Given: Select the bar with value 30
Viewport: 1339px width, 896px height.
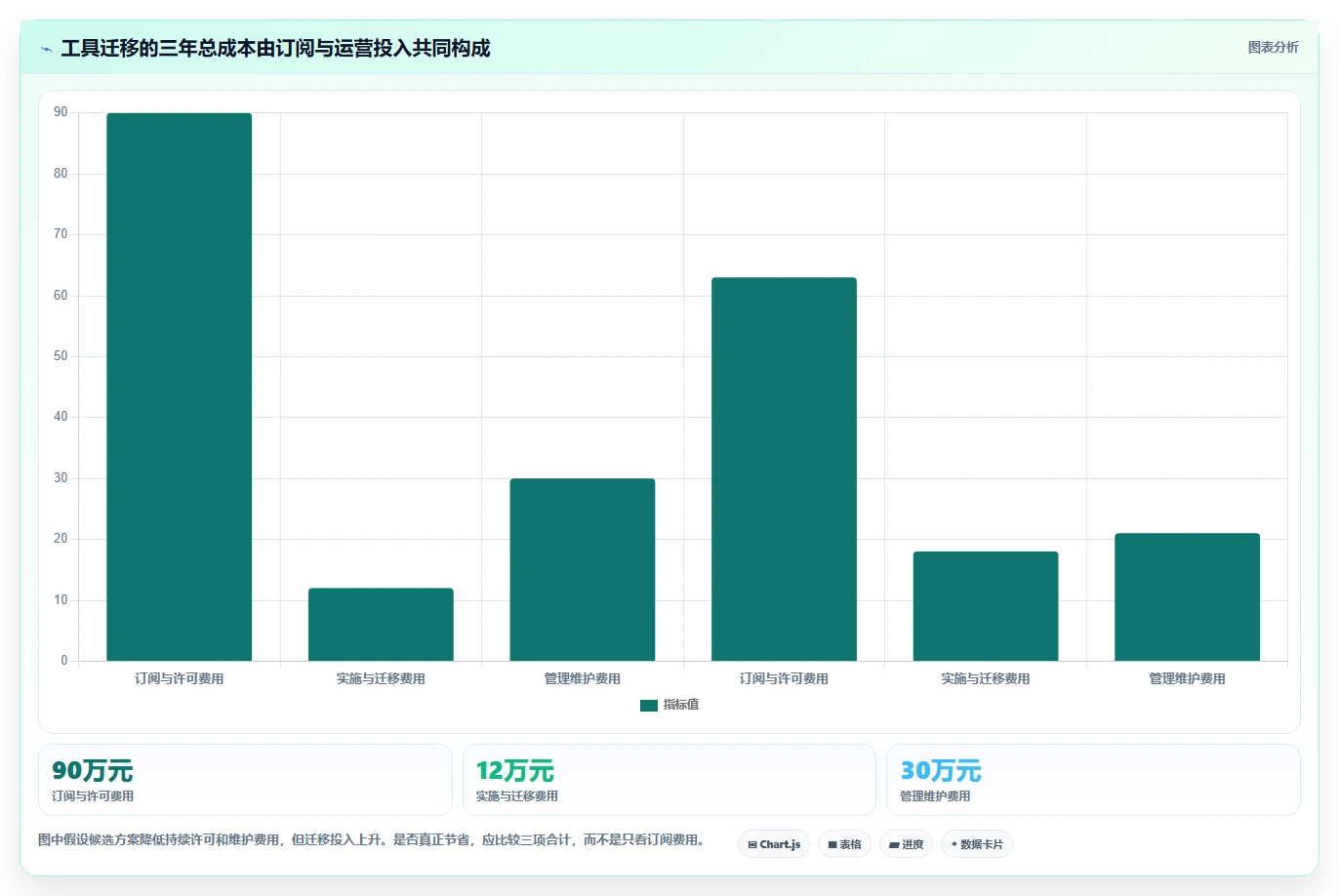Looking at the screenshot, I should click(x=583, y=570).
